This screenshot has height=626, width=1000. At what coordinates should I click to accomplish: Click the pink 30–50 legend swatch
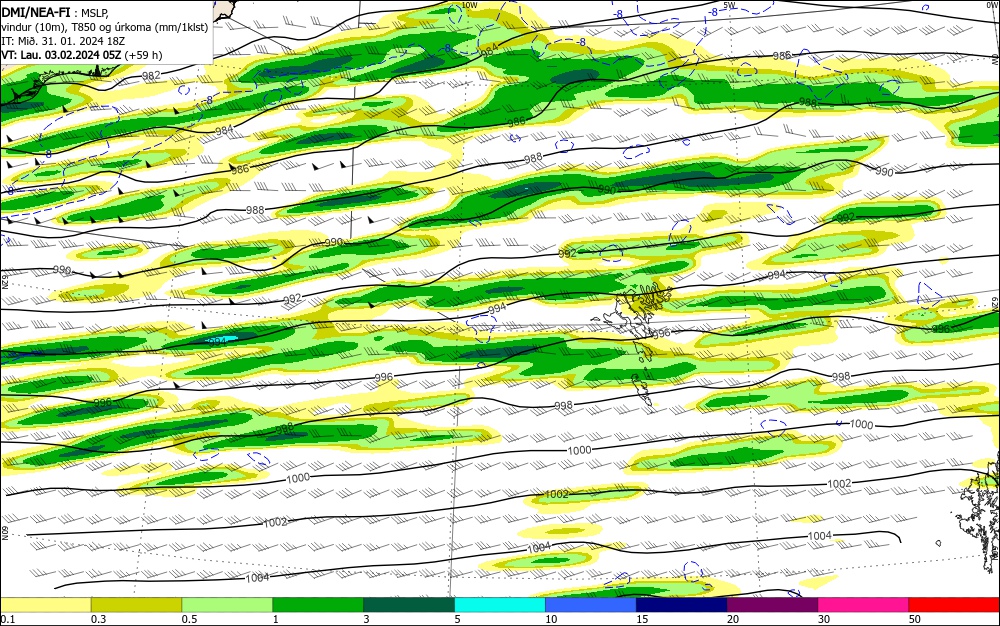pos(863,605)
